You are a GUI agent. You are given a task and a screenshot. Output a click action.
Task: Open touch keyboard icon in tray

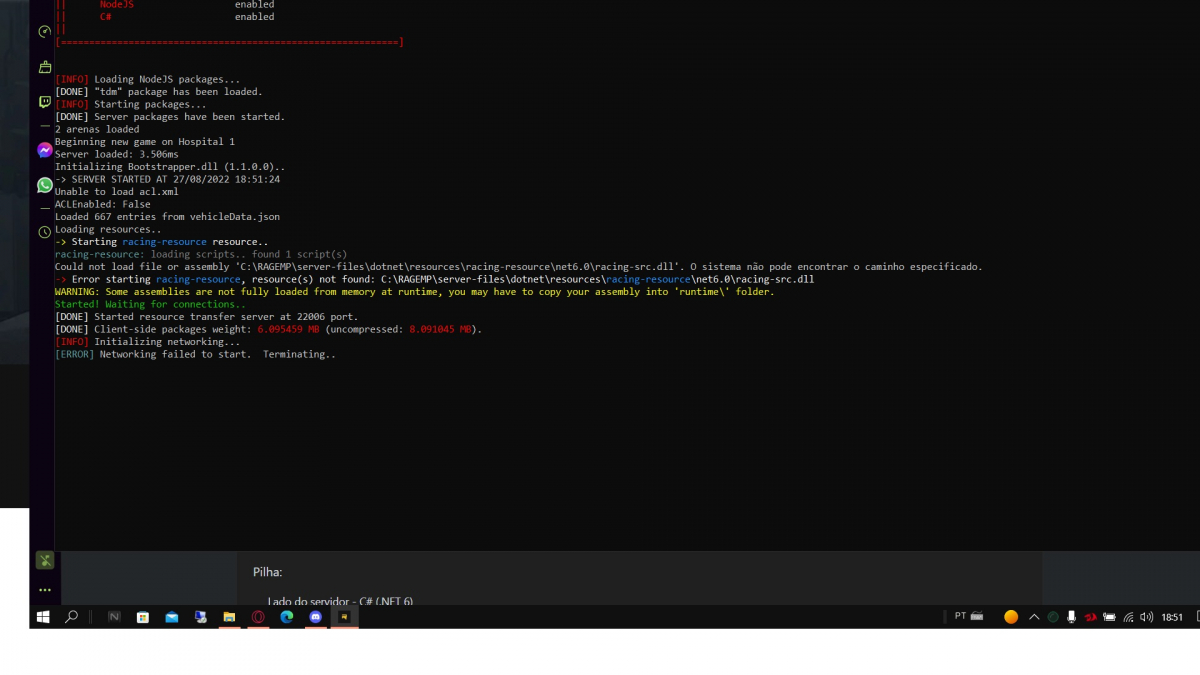[977, 616]
